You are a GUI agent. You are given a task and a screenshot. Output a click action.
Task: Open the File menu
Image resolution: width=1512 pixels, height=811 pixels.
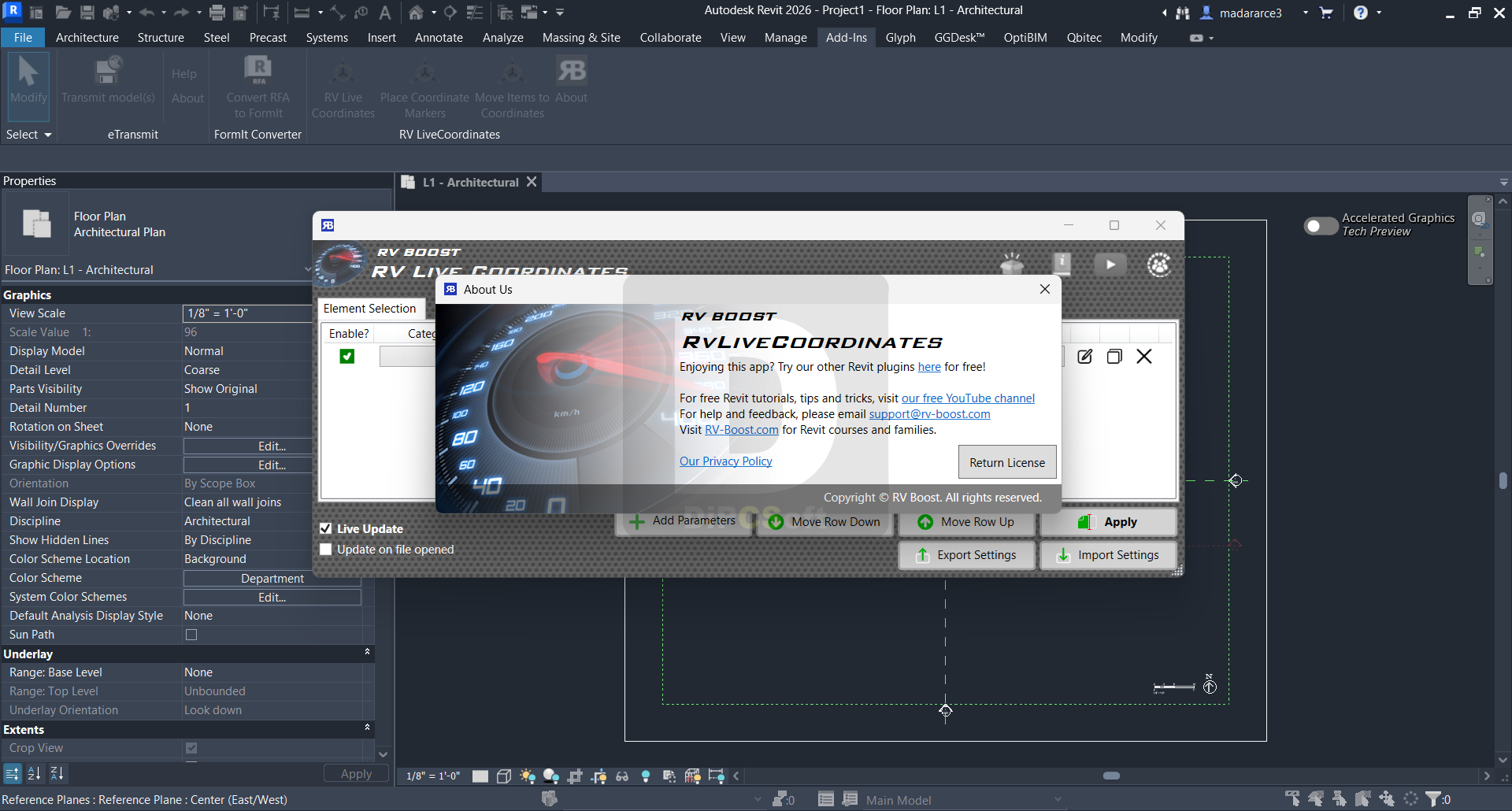pyautogui.click(x=24, y=38)
